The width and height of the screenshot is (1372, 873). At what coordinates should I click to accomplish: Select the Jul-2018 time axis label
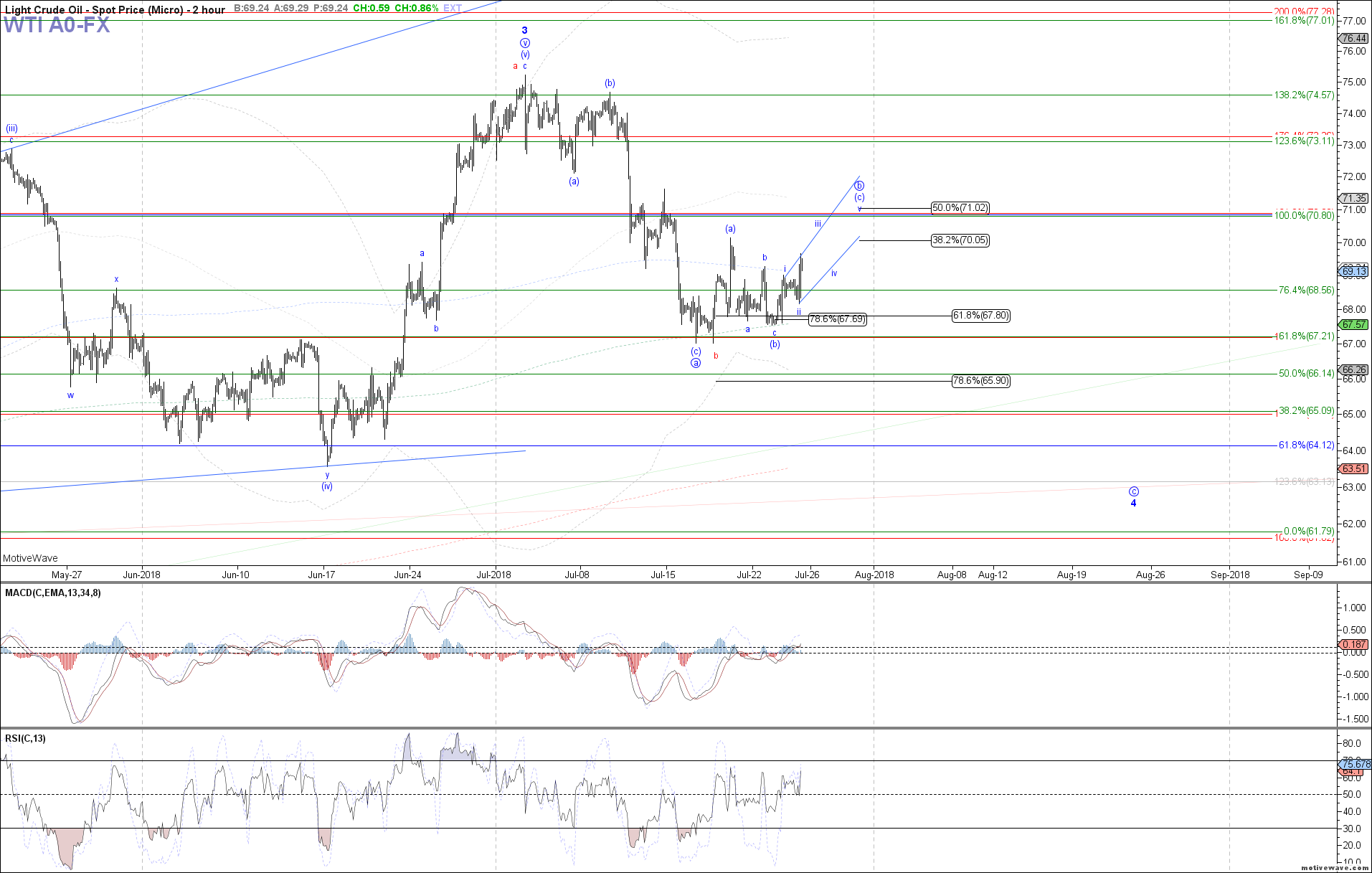click(494, 575)
